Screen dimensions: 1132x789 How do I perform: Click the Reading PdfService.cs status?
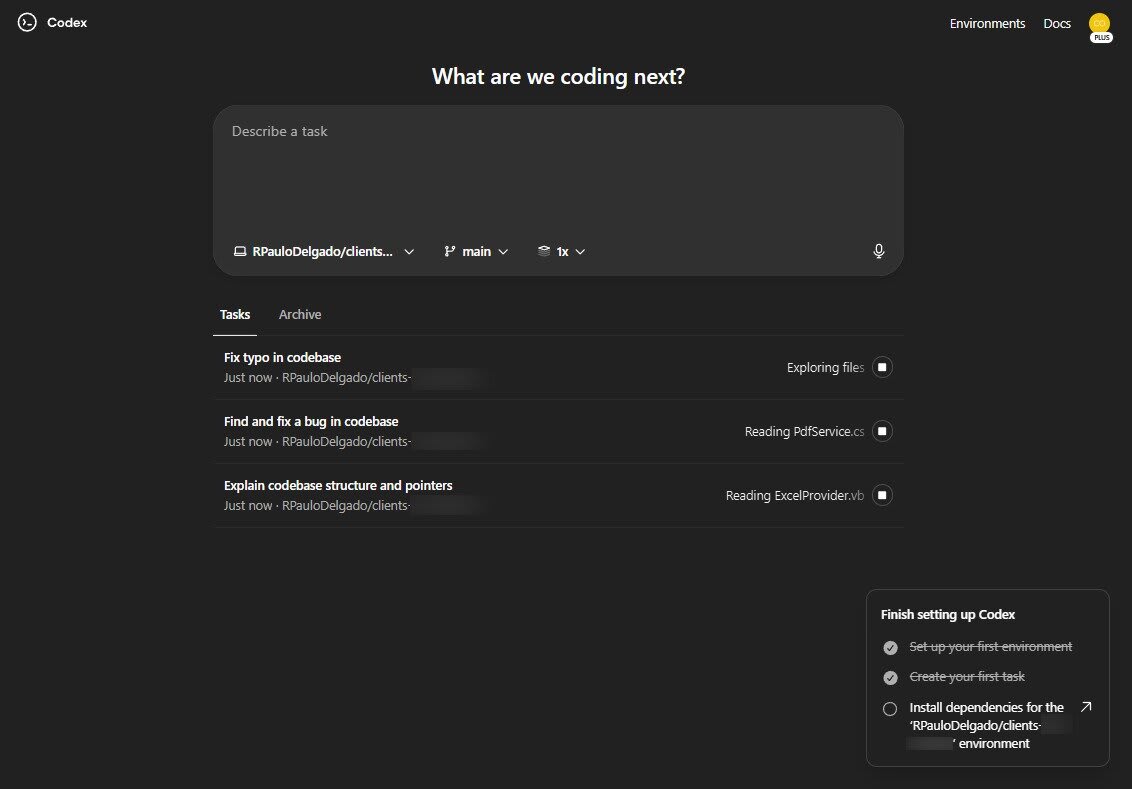click(x=804, y=432)
